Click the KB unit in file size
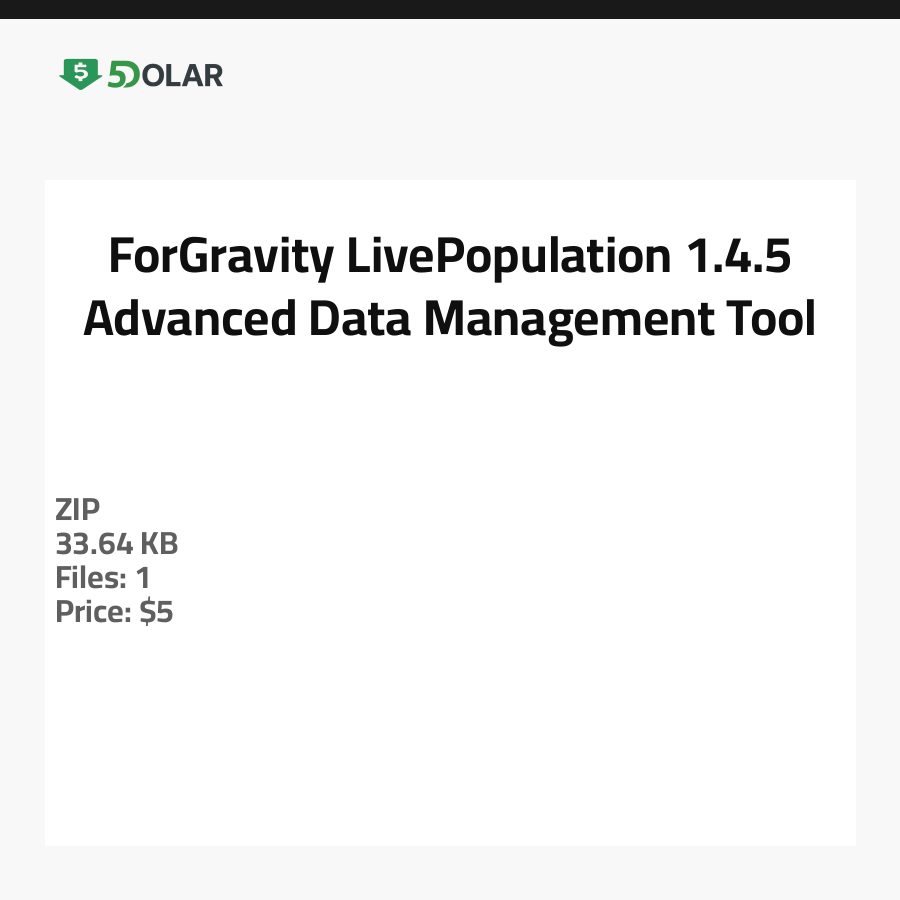900x900 pixels. [x=158, y=544]
